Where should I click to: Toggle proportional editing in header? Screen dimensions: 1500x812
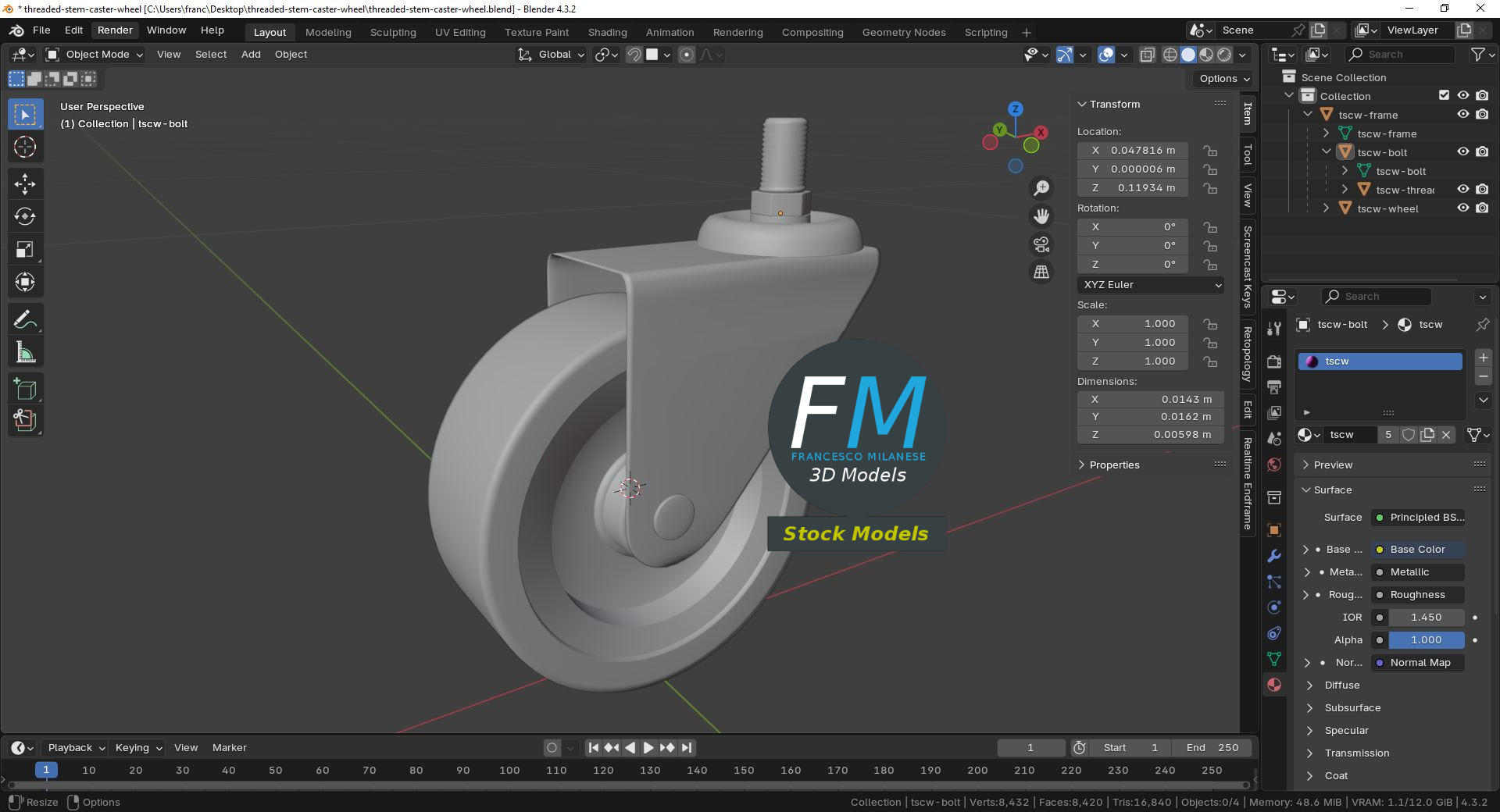[x=687, y=55]
